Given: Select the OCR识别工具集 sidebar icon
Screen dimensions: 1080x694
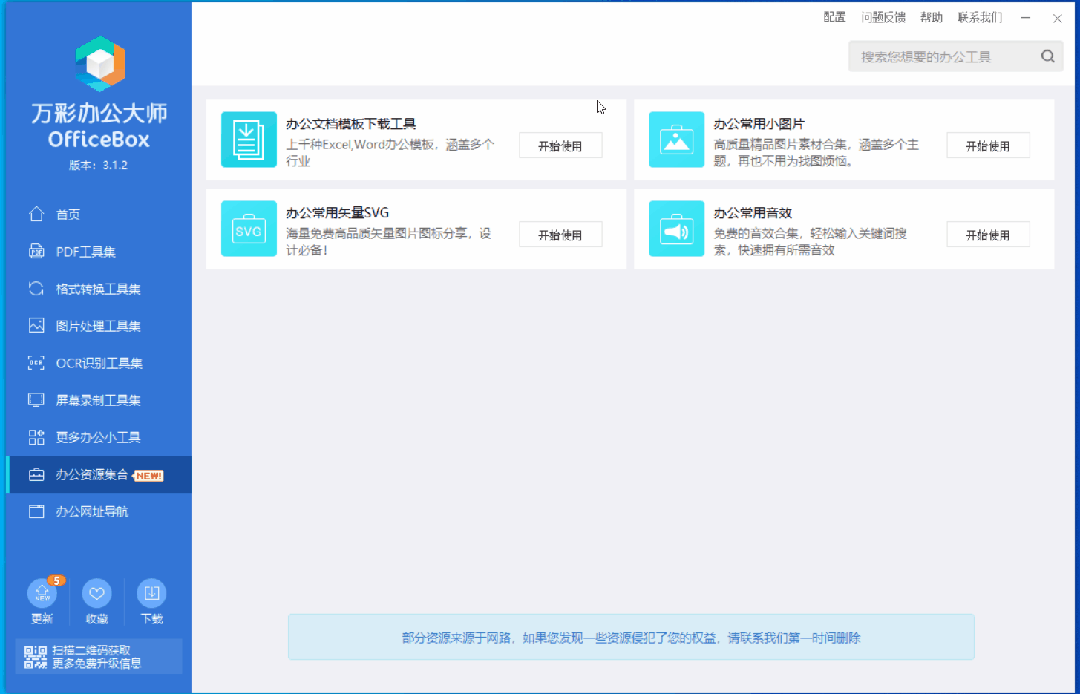Looking at the screenshot, I should point(37,363).
